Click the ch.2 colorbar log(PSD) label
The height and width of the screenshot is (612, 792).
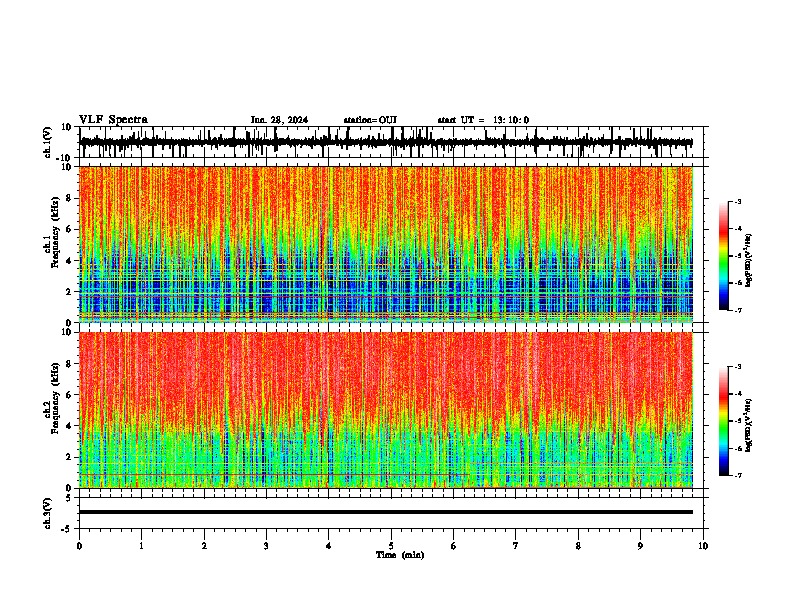[748, 425]
